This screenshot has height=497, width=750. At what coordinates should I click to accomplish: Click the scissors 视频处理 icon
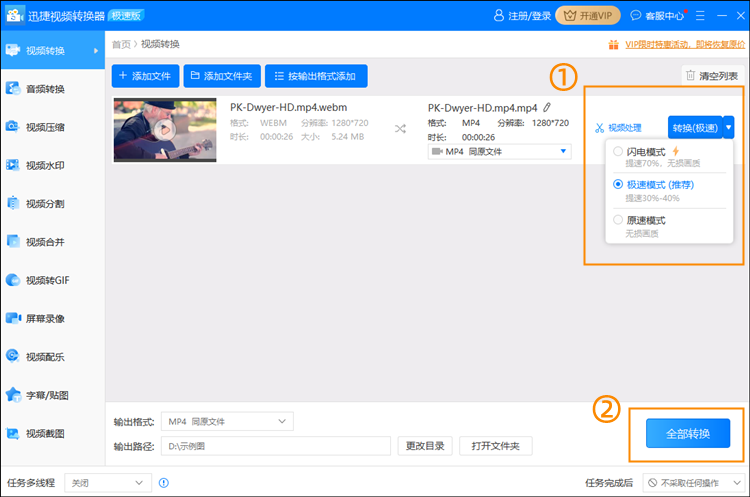pos(599,128)
